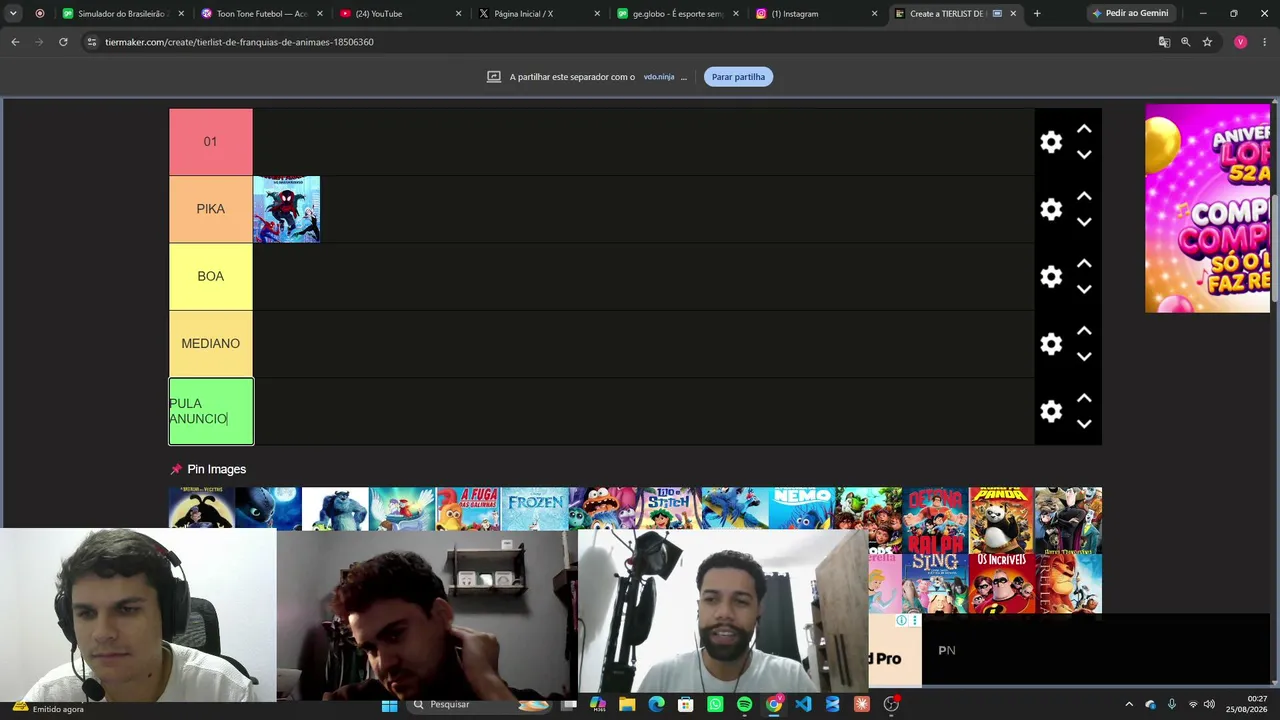This screenshot has width=1280, height=720.
Task: Click the taskbar Pesquisar search box
Action: 481,705
